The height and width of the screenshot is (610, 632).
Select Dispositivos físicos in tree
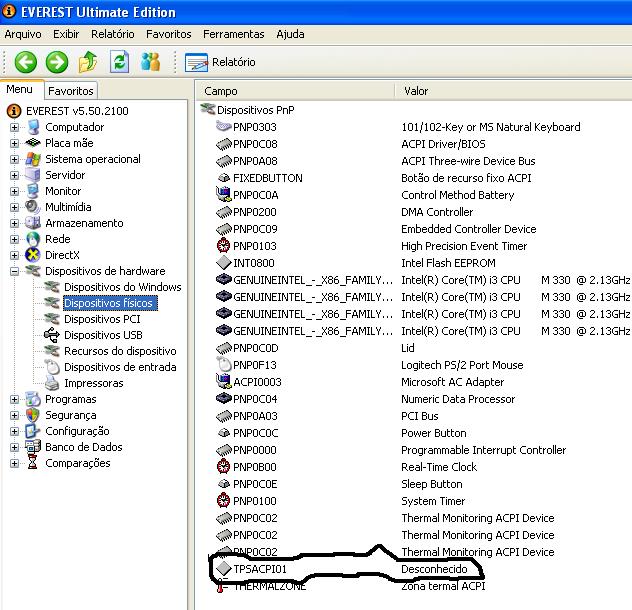[x=110, y=303]
